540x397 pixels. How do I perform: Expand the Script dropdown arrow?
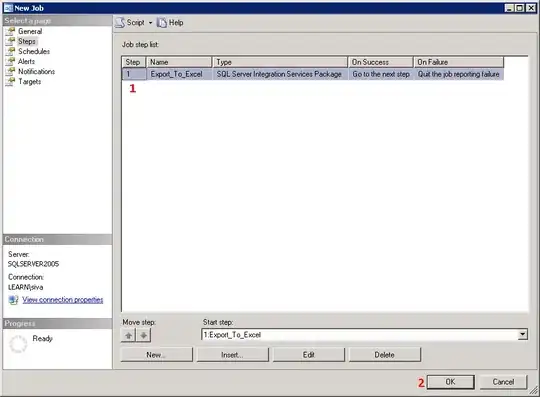150,23
